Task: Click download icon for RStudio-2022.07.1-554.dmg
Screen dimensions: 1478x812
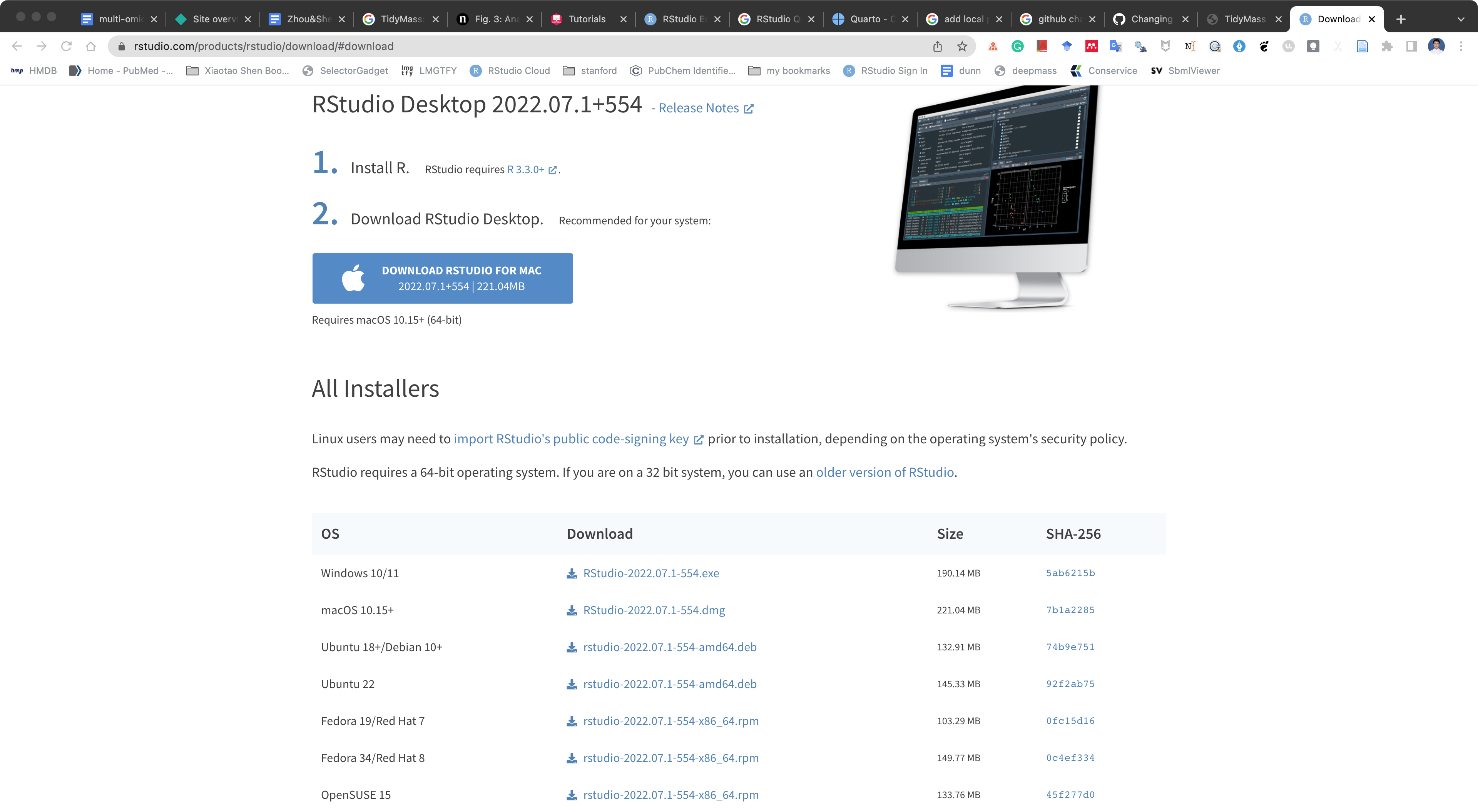Action: coord(572,611)
